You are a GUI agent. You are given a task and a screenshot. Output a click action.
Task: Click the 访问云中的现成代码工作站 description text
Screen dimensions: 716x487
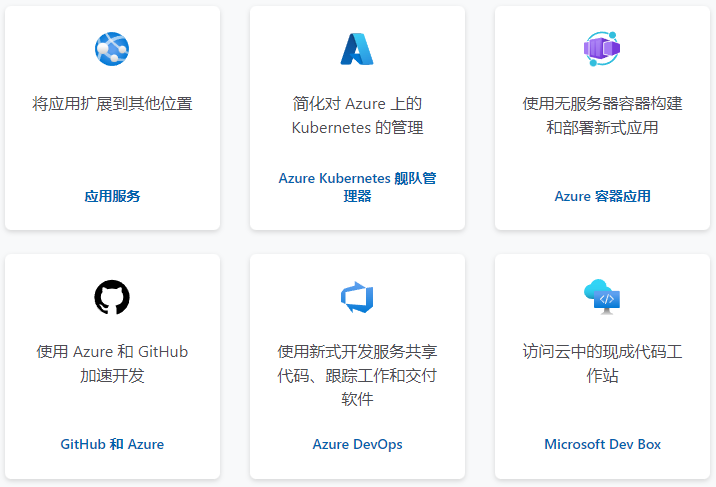602,363
